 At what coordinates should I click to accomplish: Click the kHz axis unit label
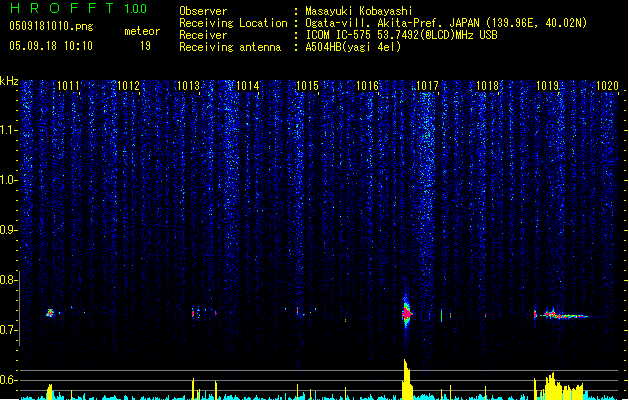[x=9, y=81]
